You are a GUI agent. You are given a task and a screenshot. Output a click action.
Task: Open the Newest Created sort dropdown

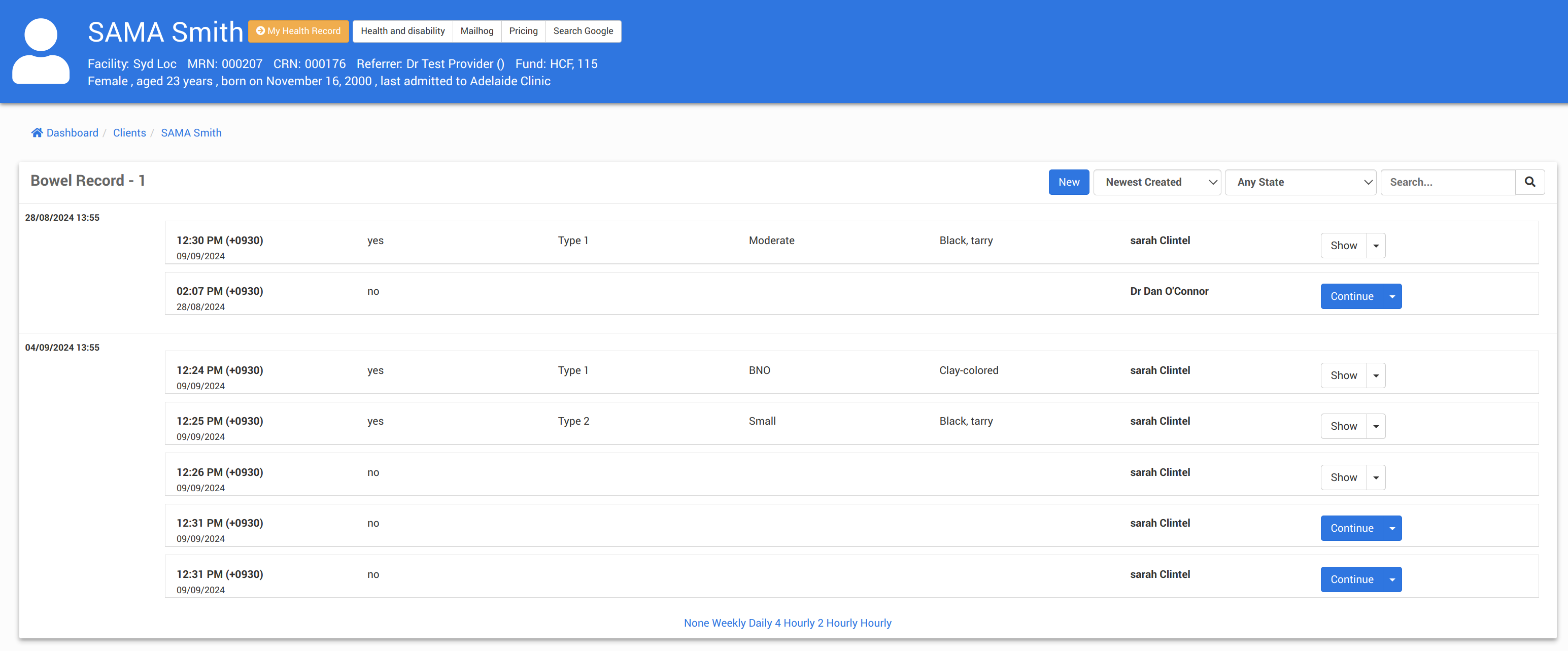[1156, 182]
